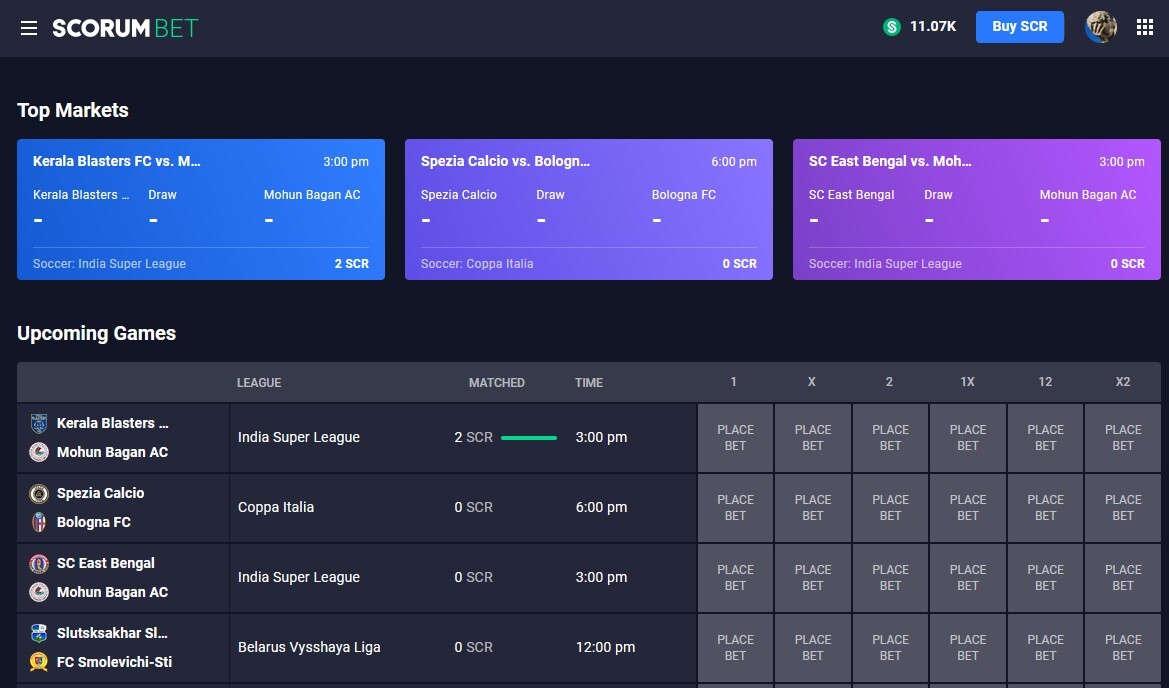Open the user profile avatar
Image resolution: width=1169 pixels, height=688 pixels.
(x=1100, y=28)
